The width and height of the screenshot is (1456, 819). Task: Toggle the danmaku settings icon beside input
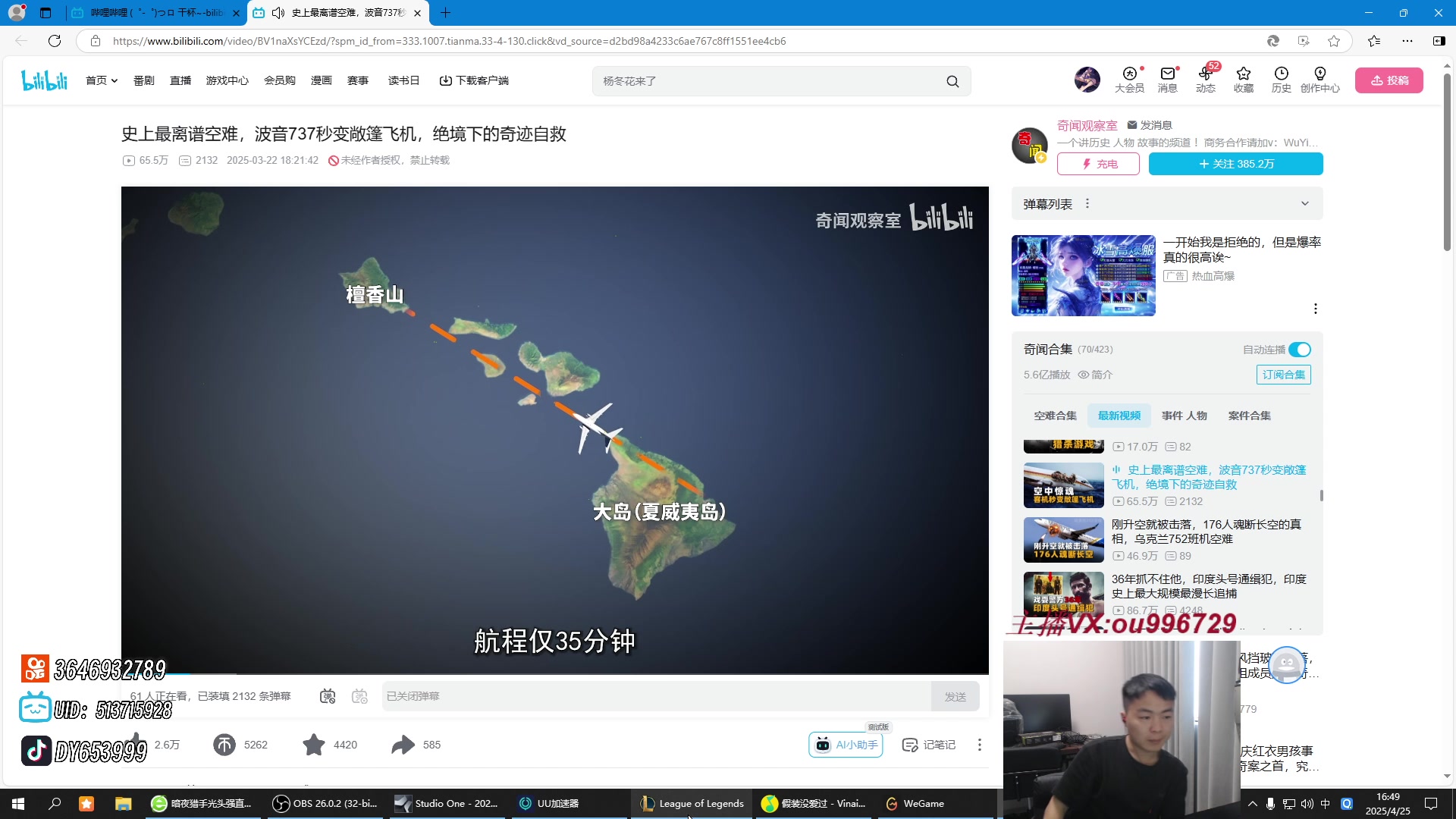tap(359, 696)
